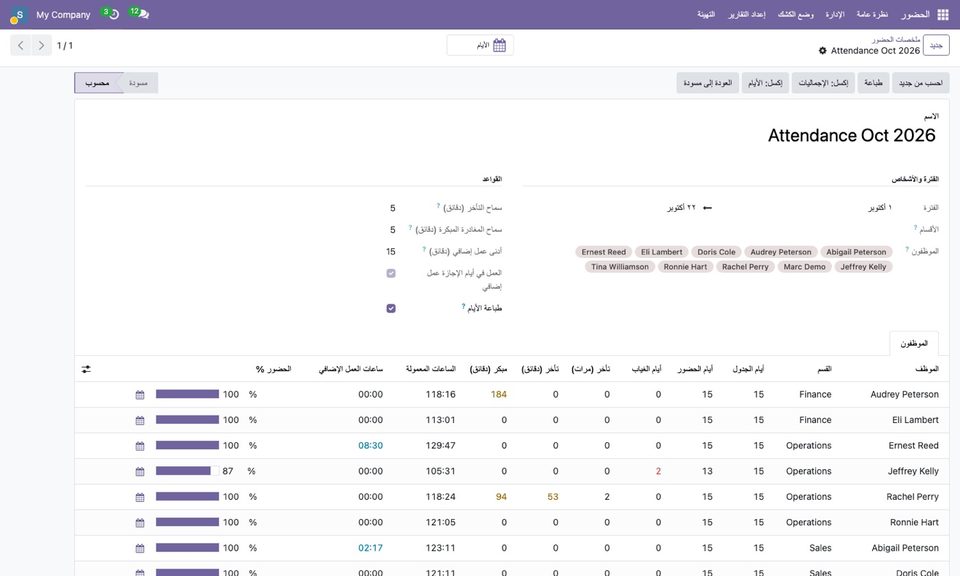This screenshot has width=960, height=576.
Task: Open calendar icon in Abigail Peterson row
Action: 140,548
